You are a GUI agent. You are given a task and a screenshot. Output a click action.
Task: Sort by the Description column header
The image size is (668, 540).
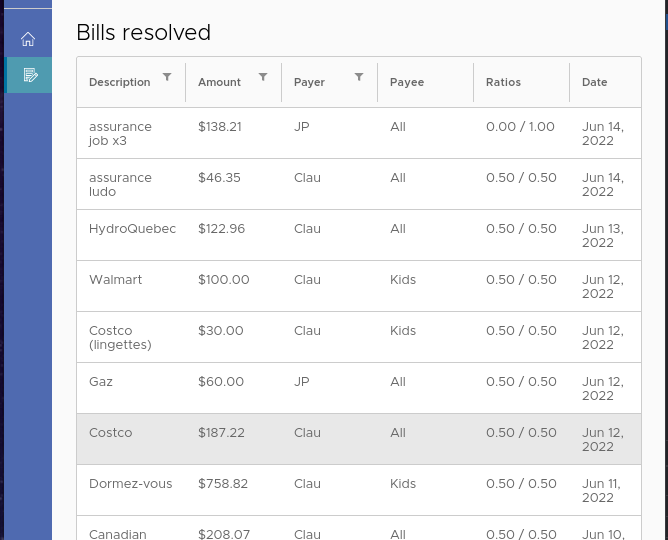click(x=120, y=83)
